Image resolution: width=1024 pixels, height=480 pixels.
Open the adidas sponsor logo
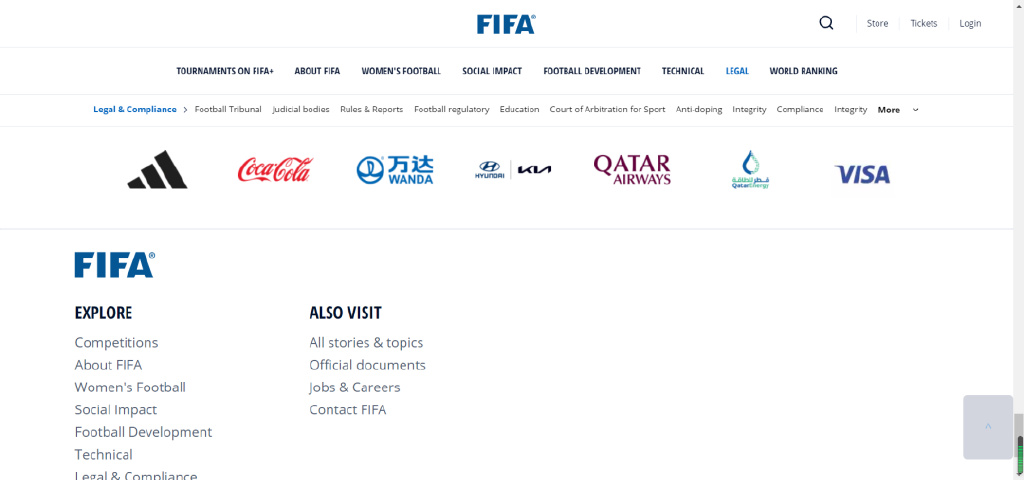pyautogui.click(x=157, y=170)
